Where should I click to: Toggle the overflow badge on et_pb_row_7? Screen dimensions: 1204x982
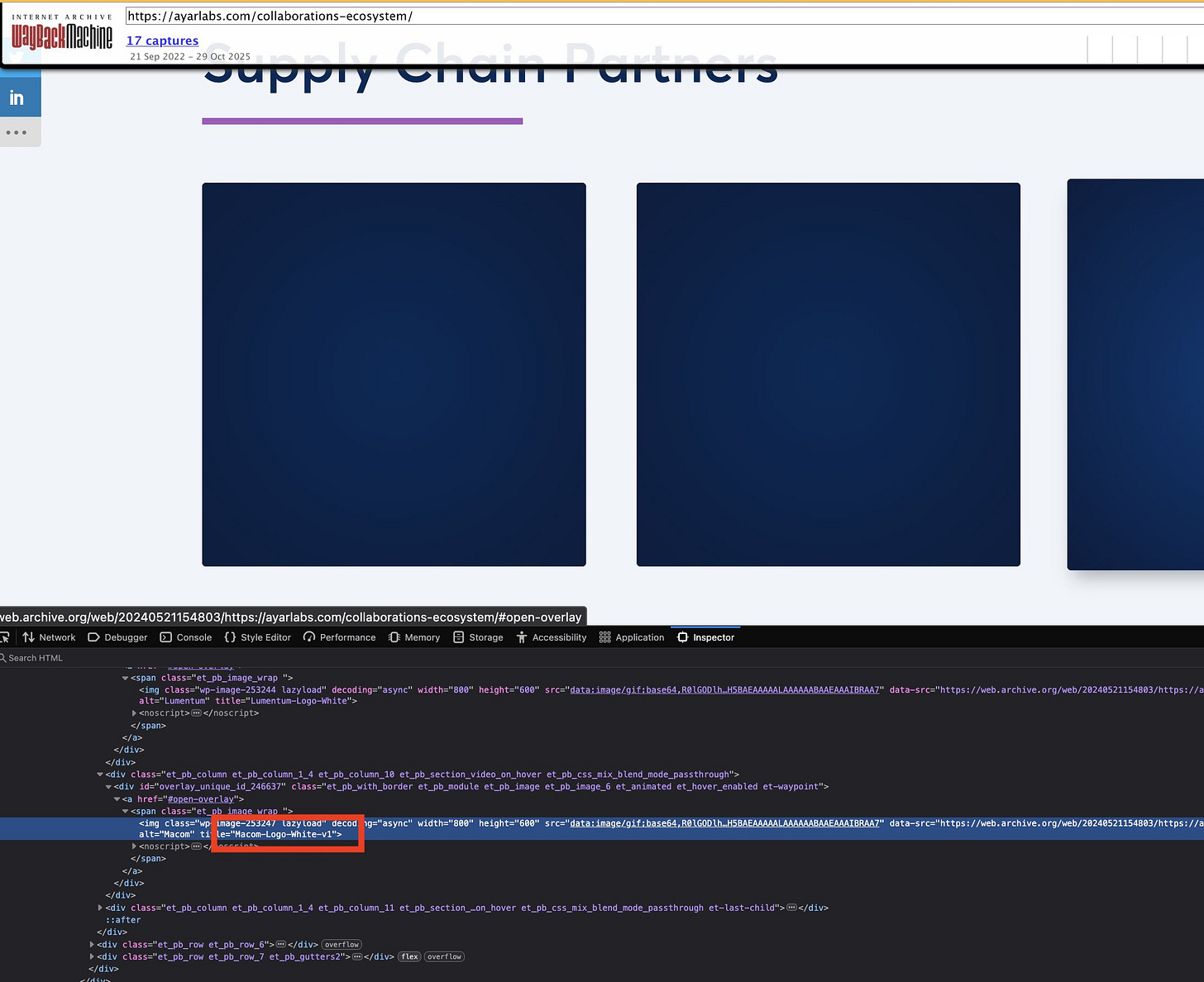444,956
